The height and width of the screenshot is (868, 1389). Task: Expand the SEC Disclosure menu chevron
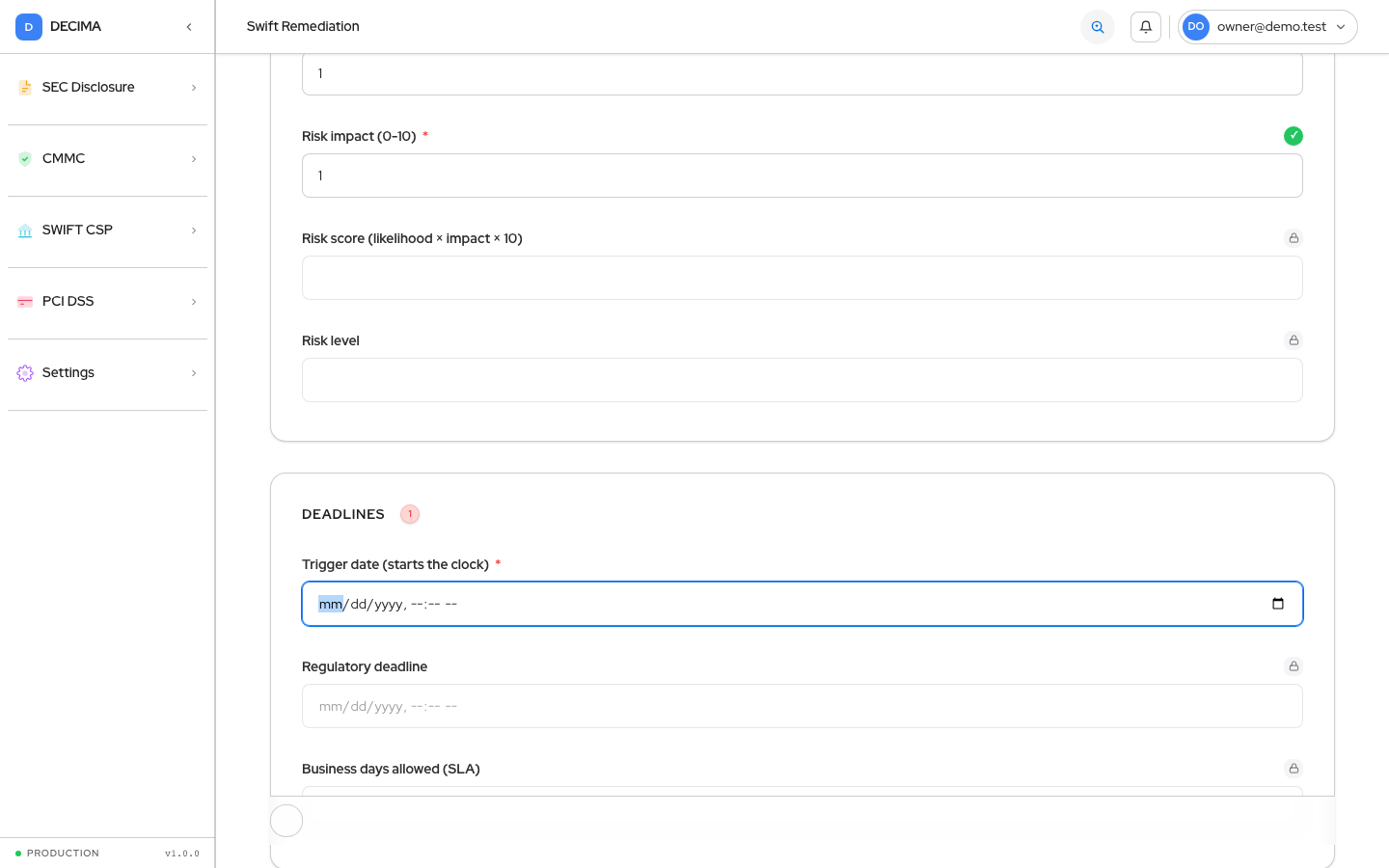[194, 88]
